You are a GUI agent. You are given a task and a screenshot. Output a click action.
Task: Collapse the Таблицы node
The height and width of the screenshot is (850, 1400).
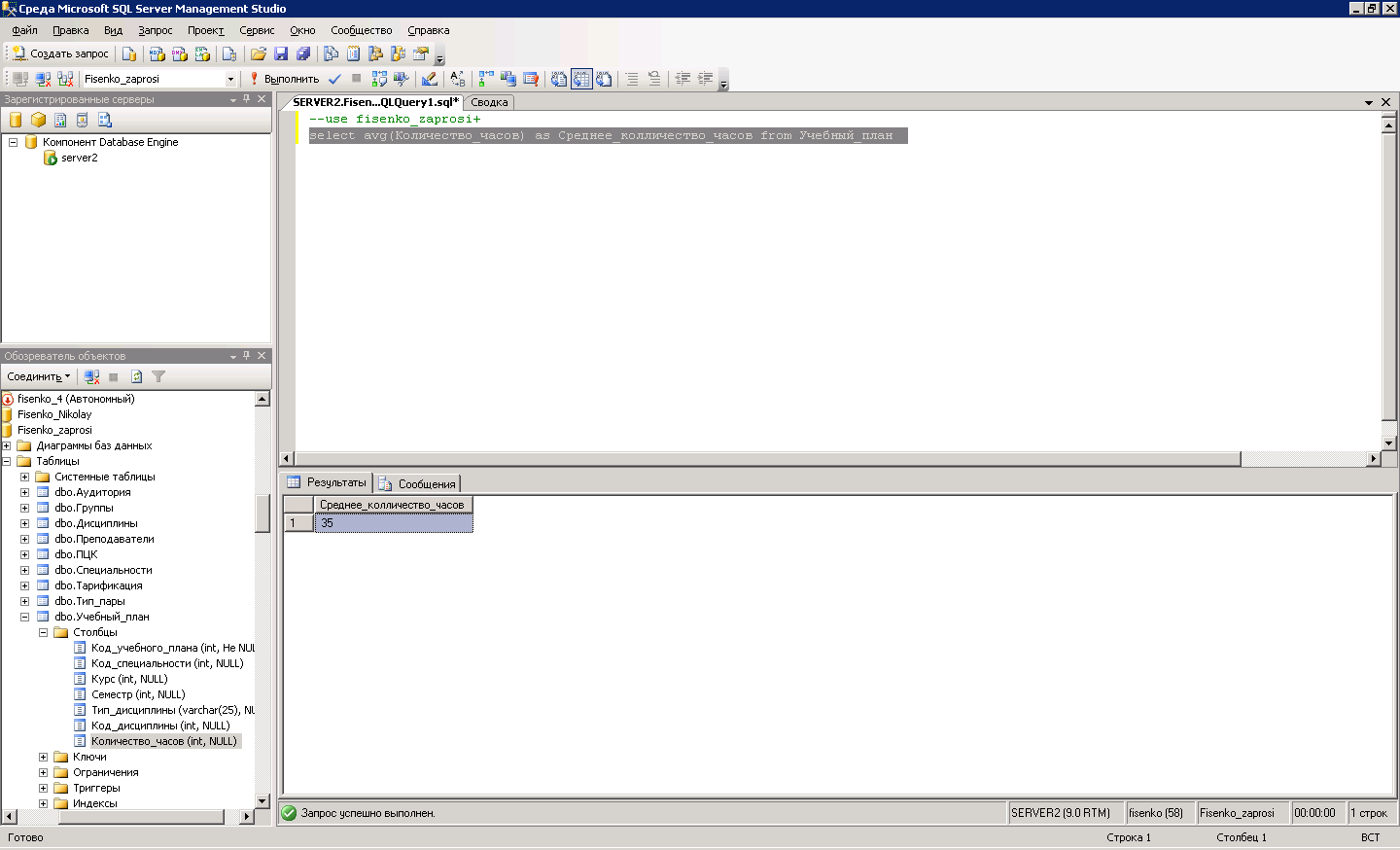click(6, 461)
